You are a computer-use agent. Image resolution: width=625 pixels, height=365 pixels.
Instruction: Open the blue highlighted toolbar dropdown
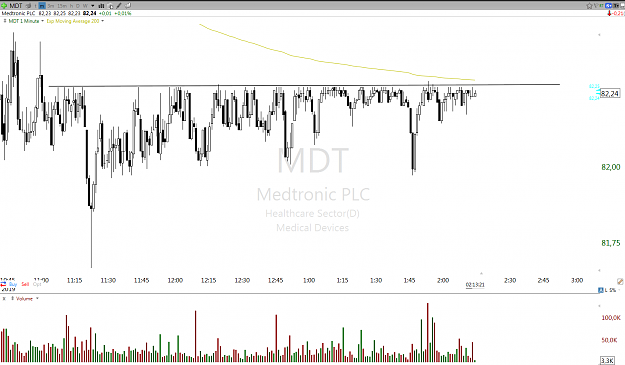(608, 6)
